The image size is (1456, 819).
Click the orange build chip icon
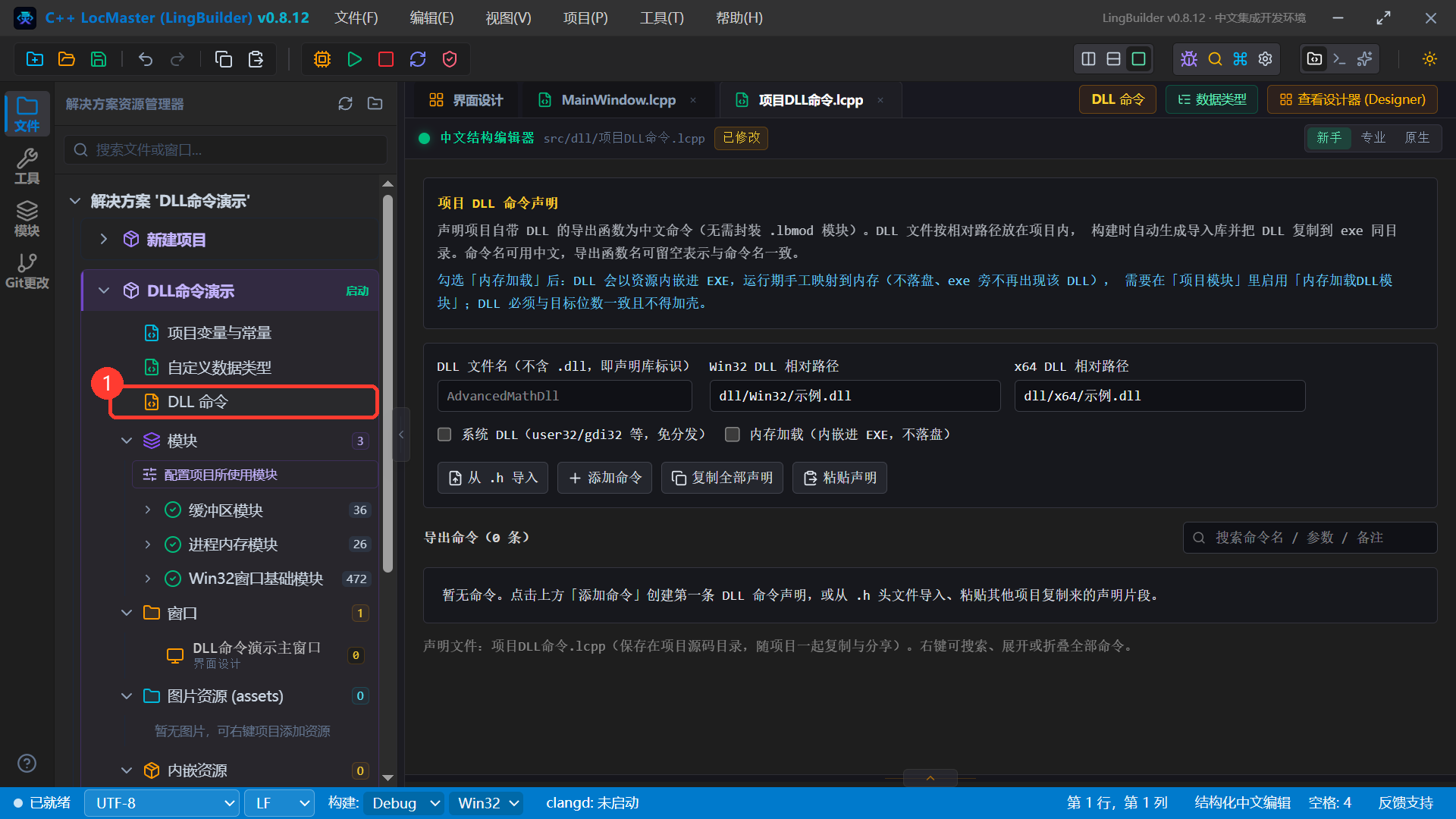click(322, 59)
